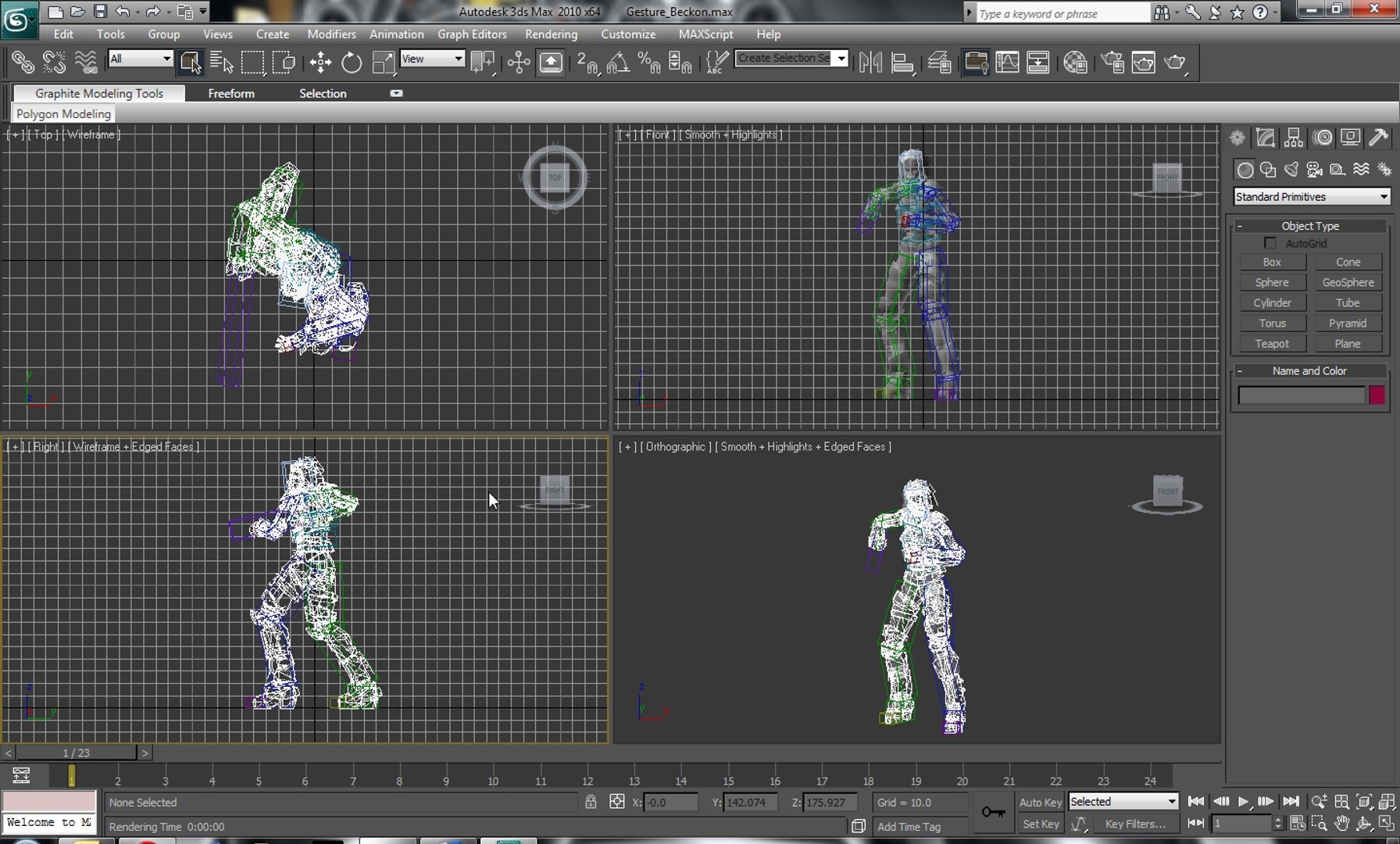Click the Mirror tool icon
Image resolution: width=1400 pixels, height=844 pixels.
[x=870, y=63]
